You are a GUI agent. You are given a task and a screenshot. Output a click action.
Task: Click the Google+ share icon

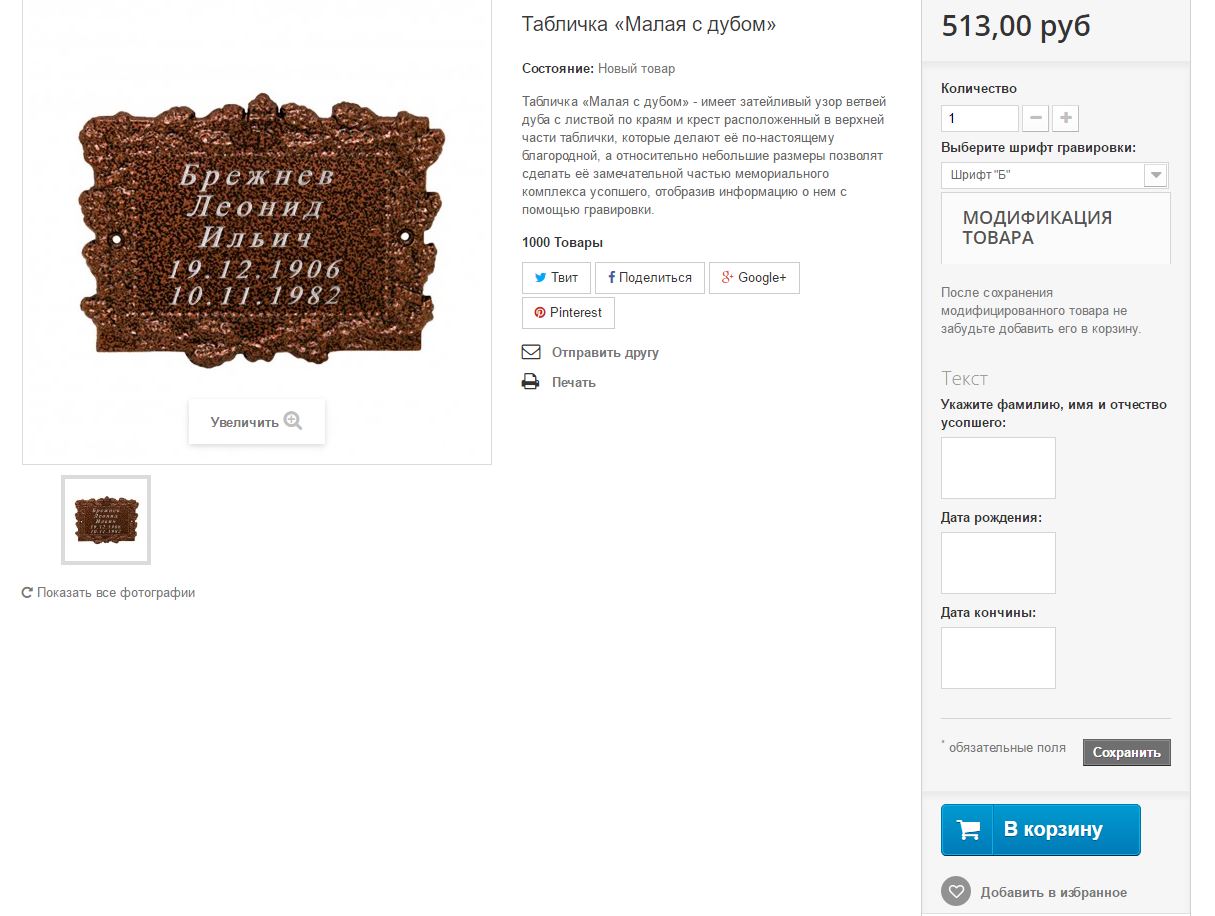728,277
